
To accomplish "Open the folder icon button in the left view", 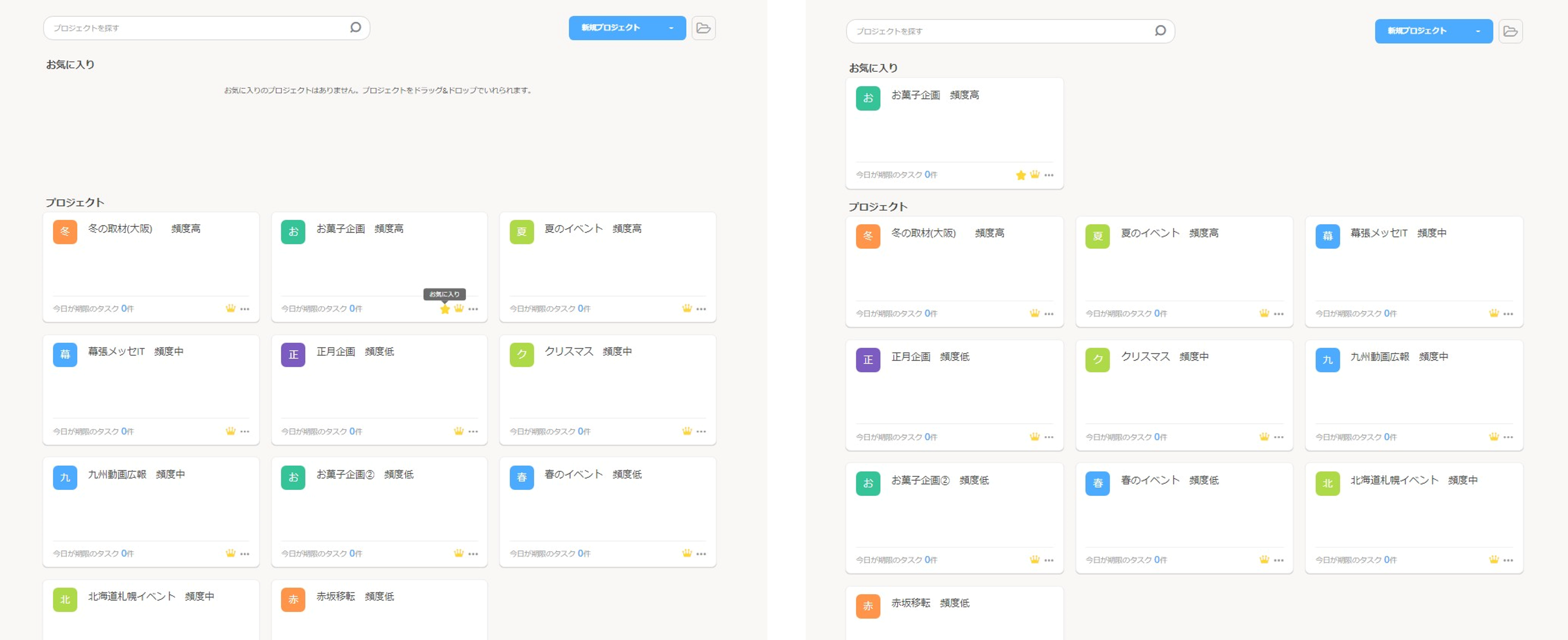I will pyautogui.click(x=703, y=28).
